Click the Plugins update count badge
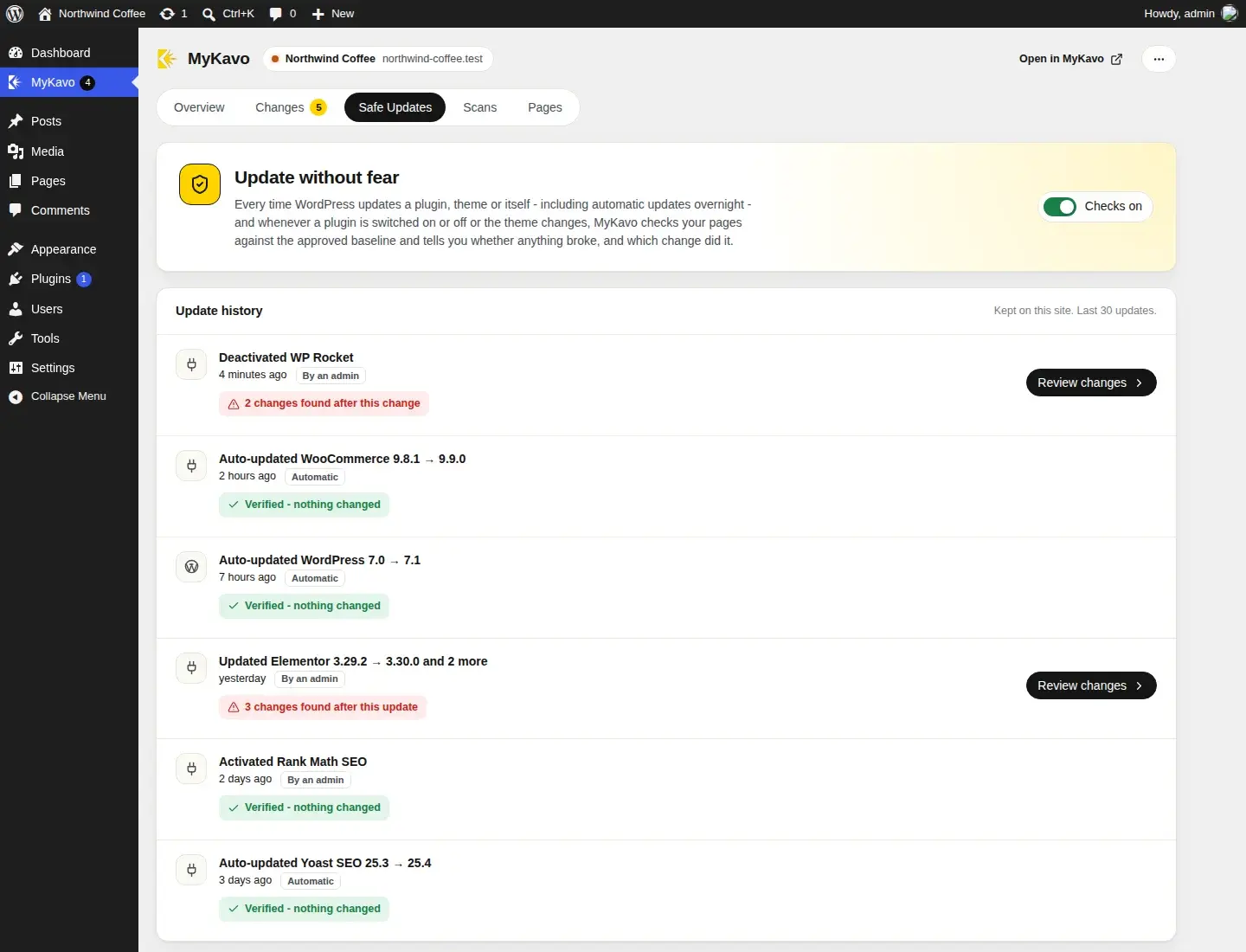The width and height of the screenshot is (1246, 952). click(84, 279)
